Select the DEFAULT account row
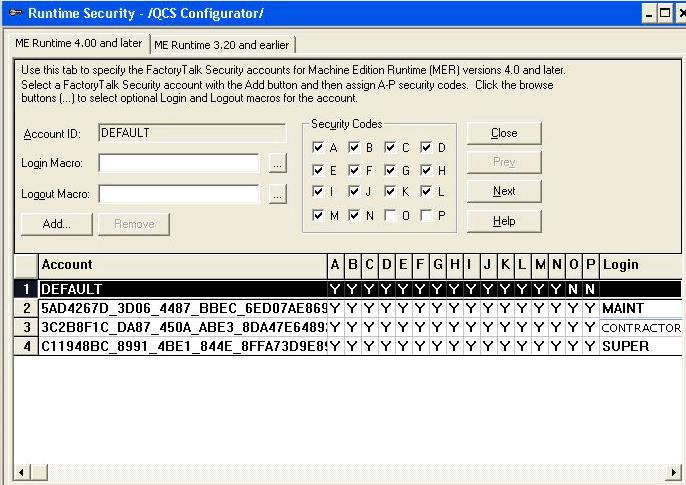Image resolution: width=686 pixels, height=485 pixels. click(x=348, y=289)
